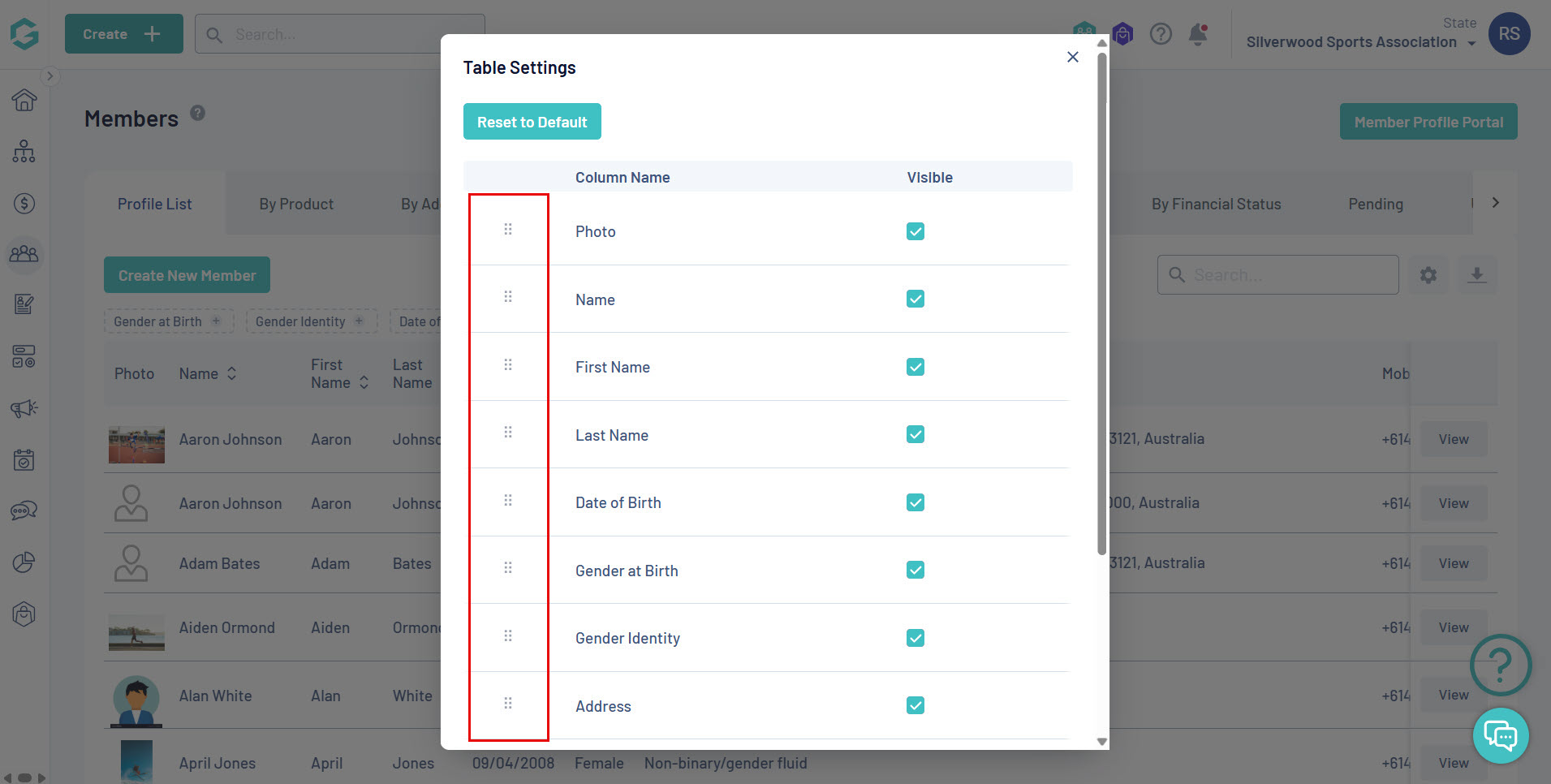Click the drag handle for Photo row

508,230
